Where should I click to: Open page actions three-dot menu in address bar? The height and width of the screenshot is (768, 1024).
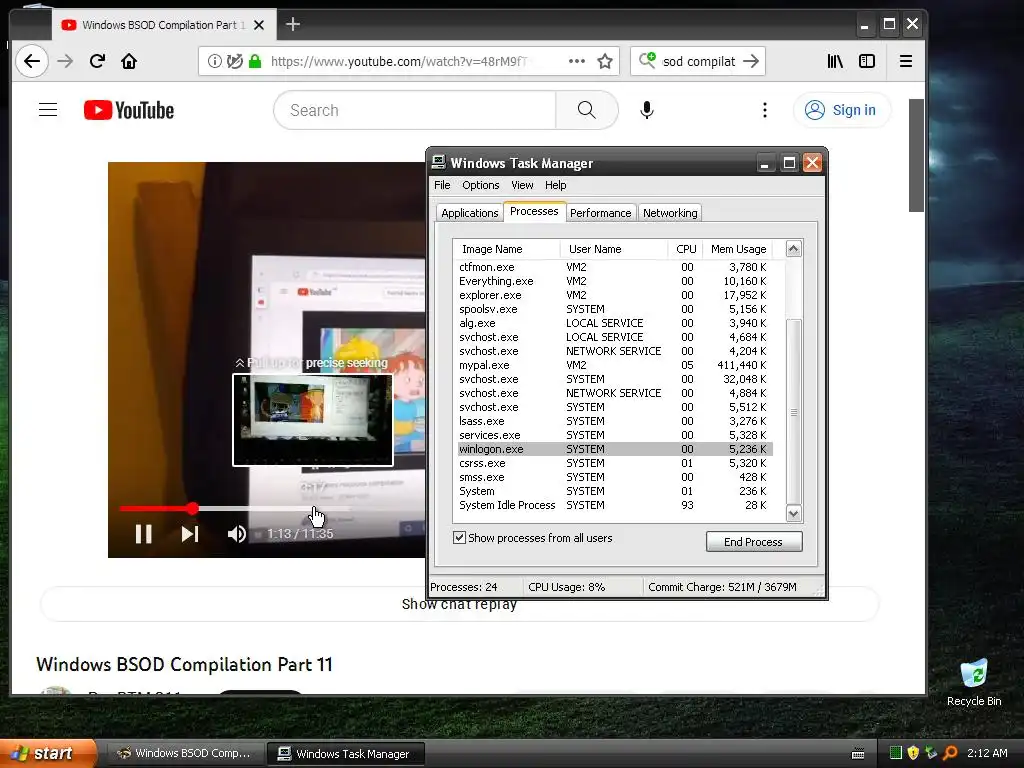(577, 61)
